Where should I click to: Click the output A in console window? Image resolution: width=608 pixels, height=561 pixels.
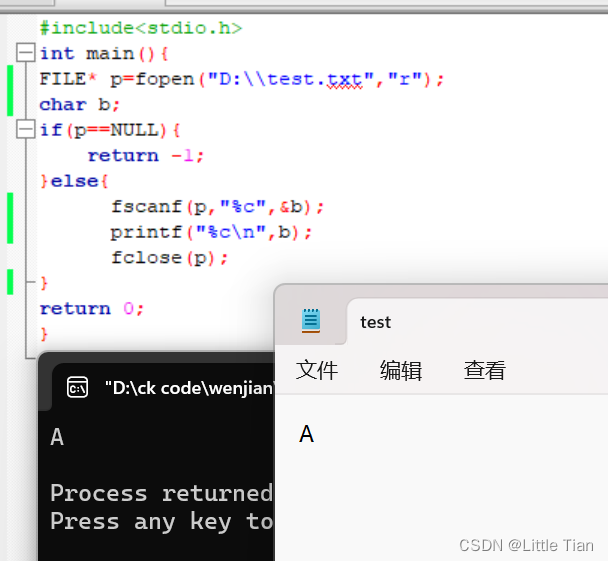[57, 437]
